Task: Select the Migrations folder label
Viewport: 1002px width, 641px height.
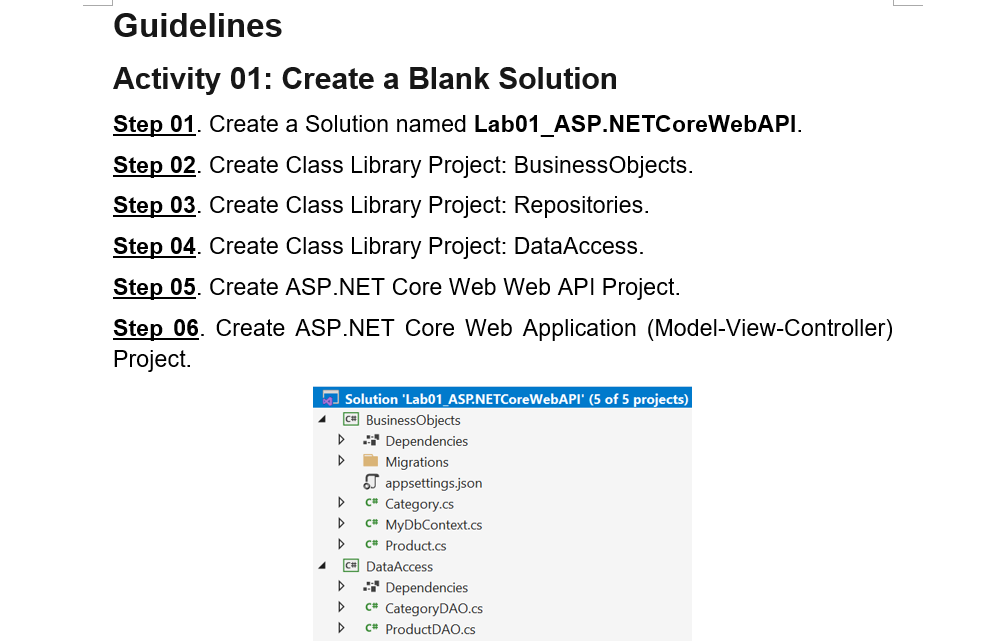Action: click(417, 462)
